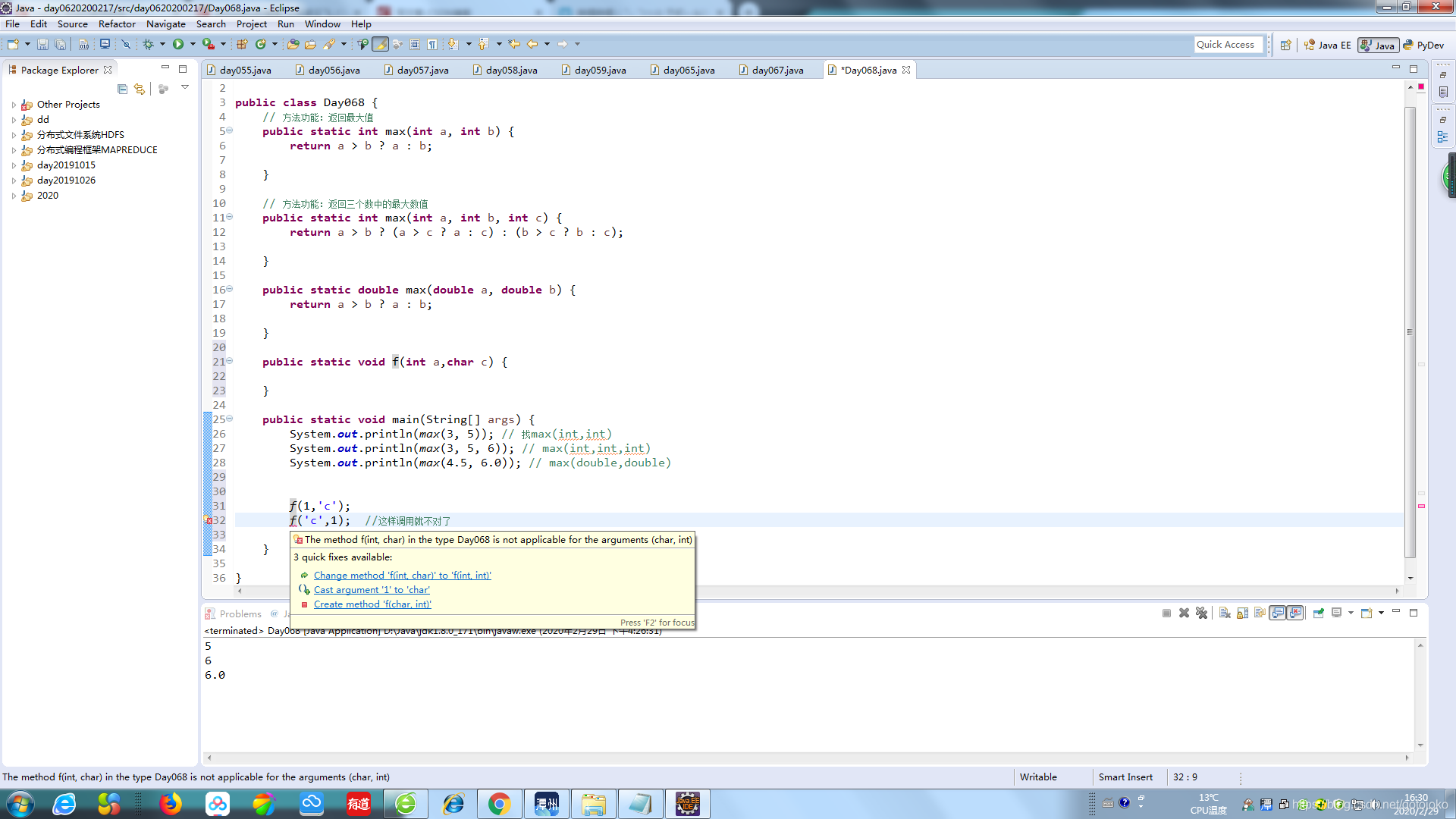Click Pin Console icon
The height and width of the screenshot is (819, 1456).
click(1319, 613)
